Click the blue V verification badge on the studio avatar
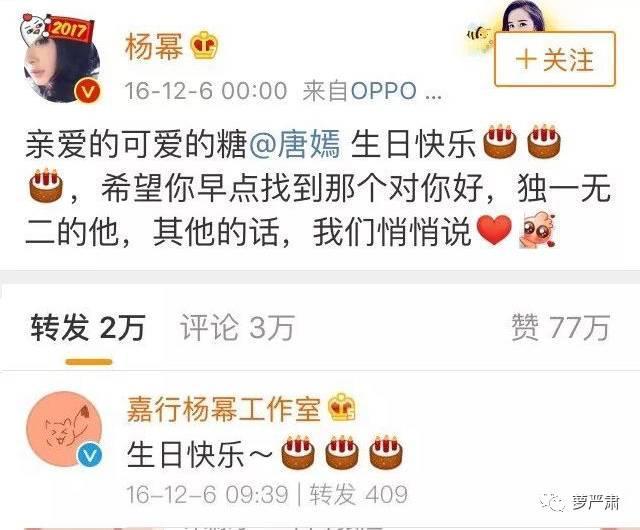 91,455
